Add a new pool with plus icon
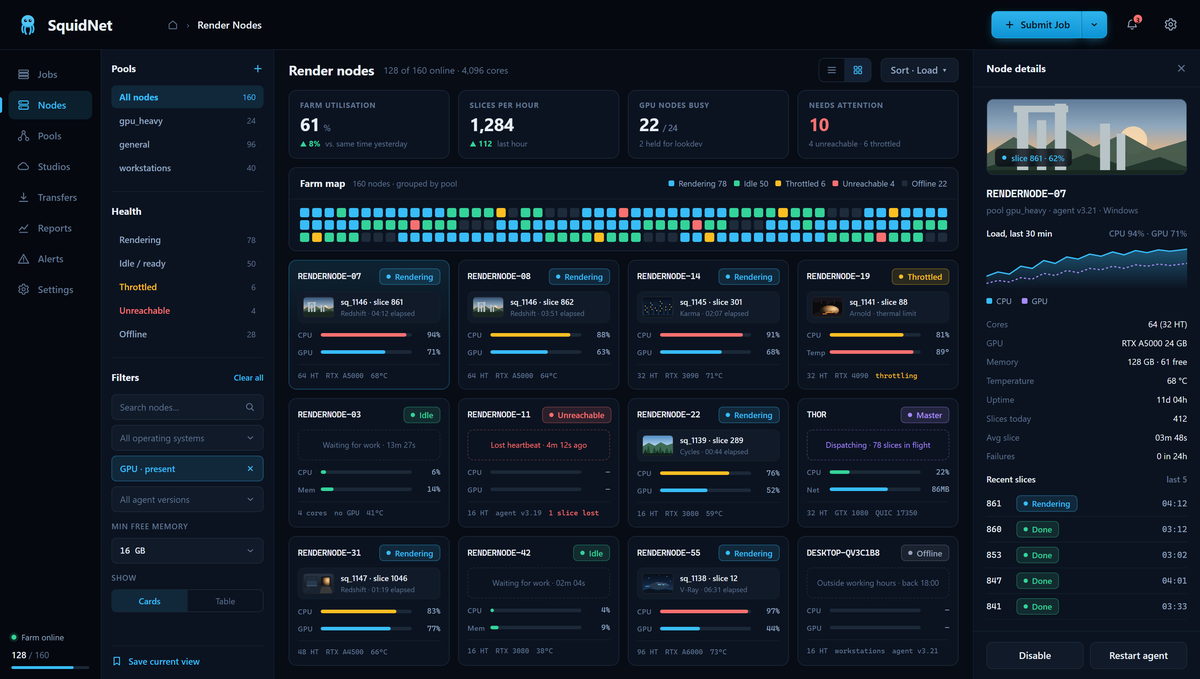 (x=257, y=69)
